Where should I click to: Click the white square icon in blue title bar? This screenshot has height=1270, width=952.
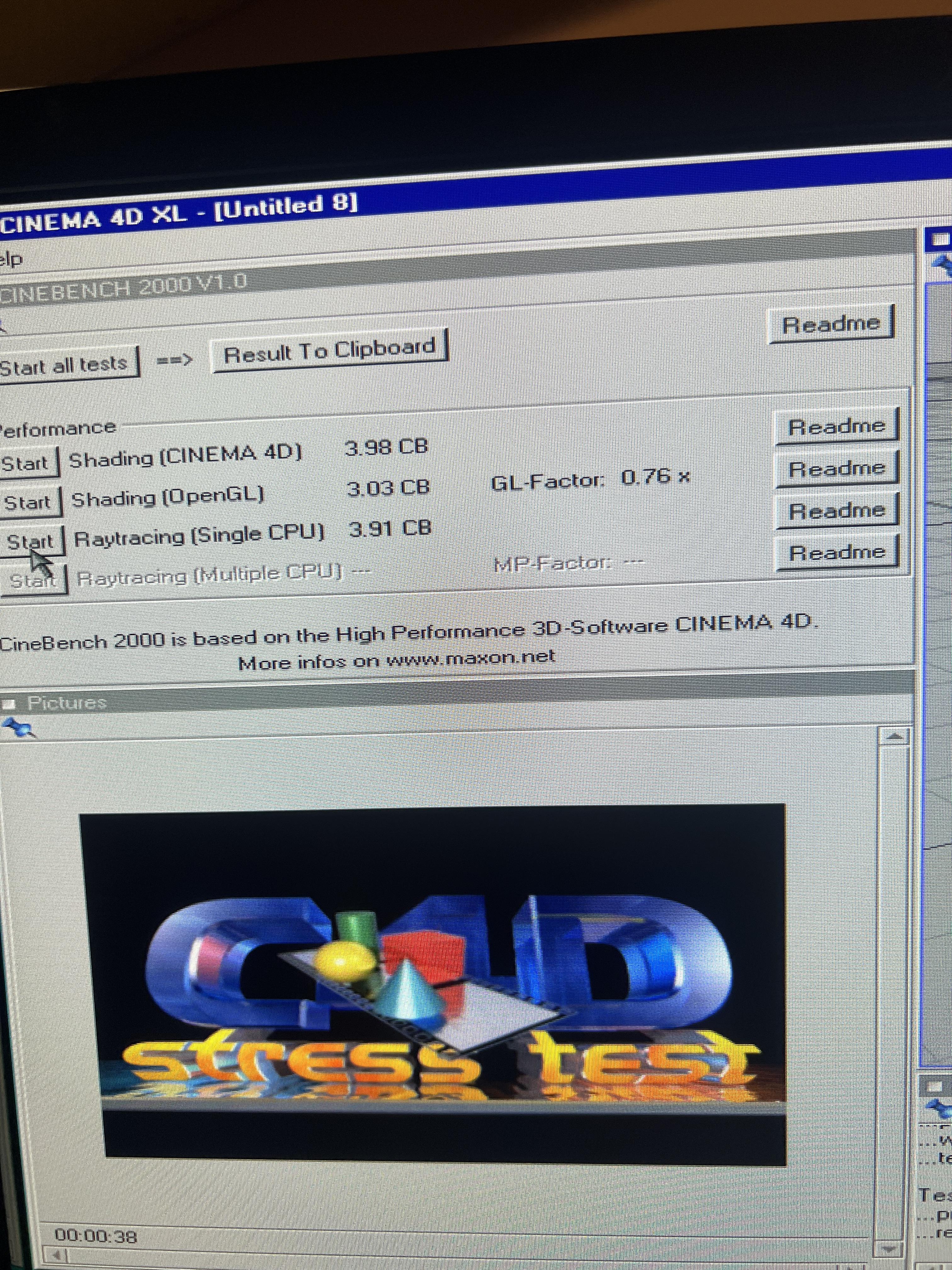941,239
